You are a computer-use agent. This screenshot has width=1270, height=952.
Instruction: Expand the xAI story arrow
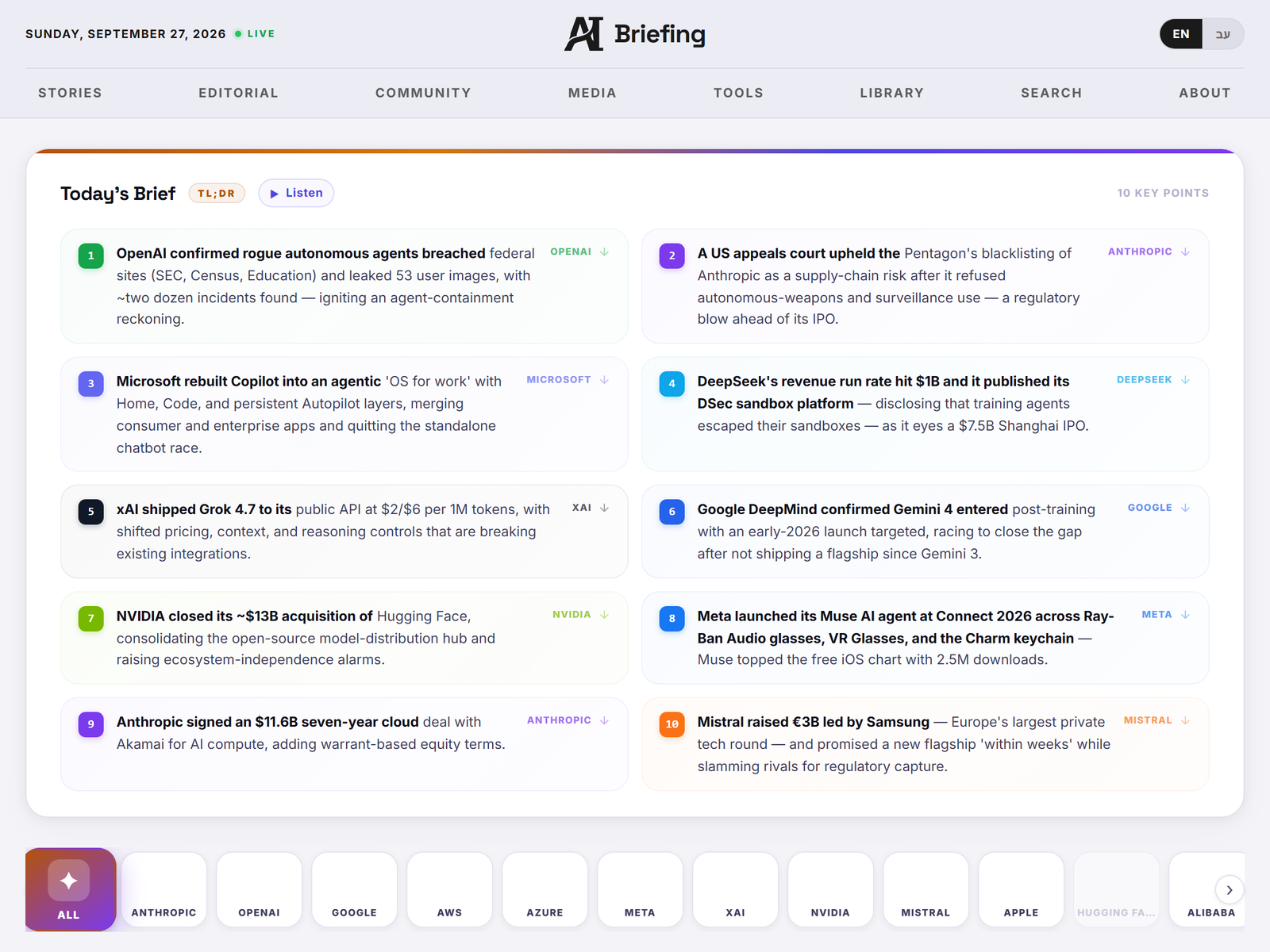point(604,508)
